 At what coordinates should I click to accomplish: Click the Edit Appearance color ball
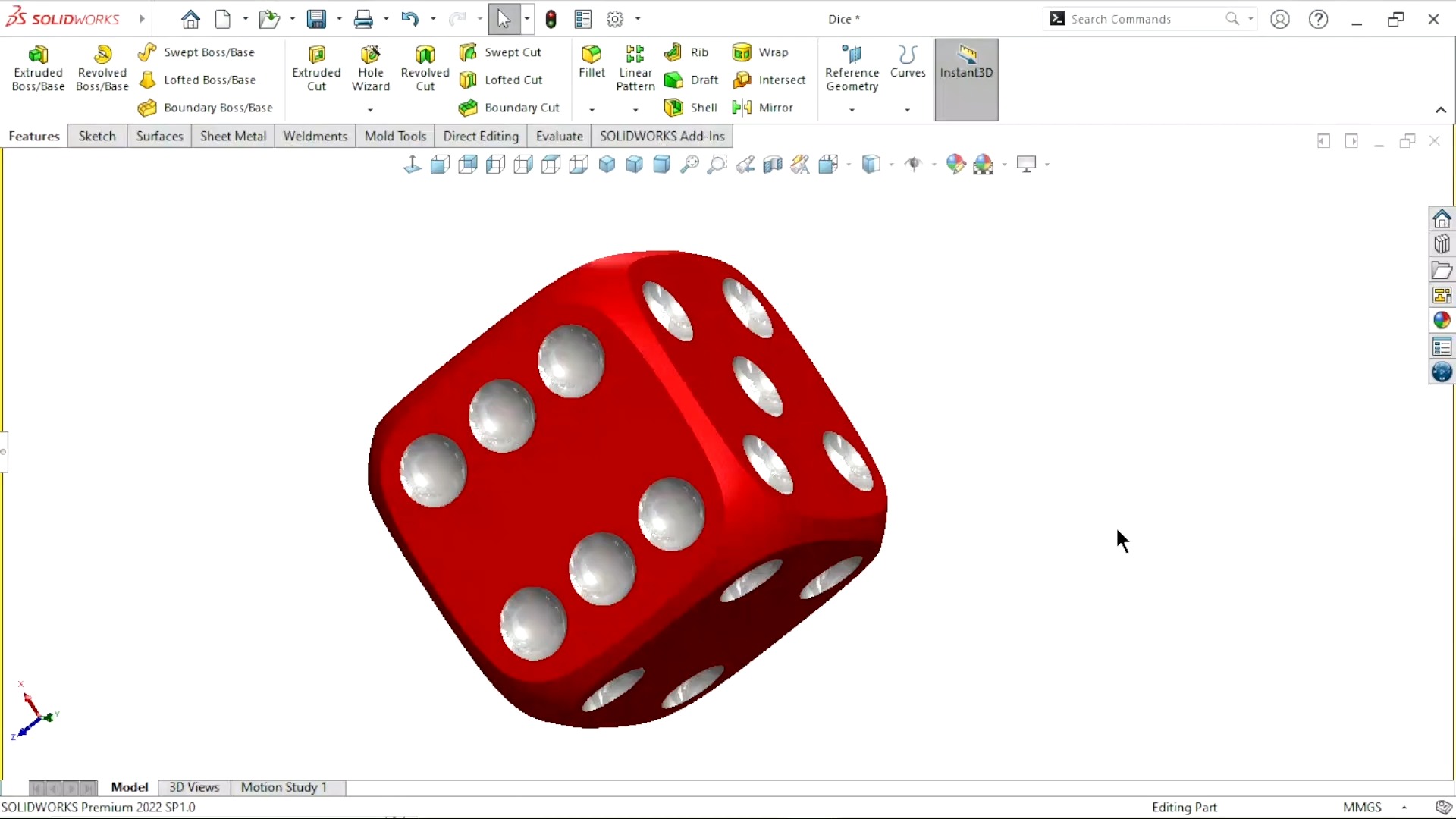(955, 164)
